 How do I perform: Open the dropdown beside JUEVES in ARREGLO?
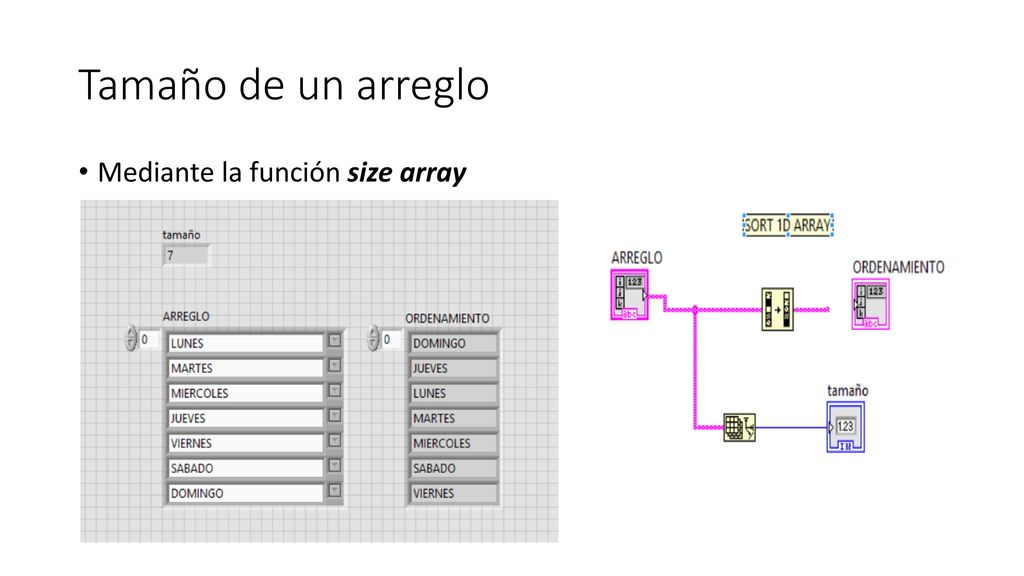[334, 415]
